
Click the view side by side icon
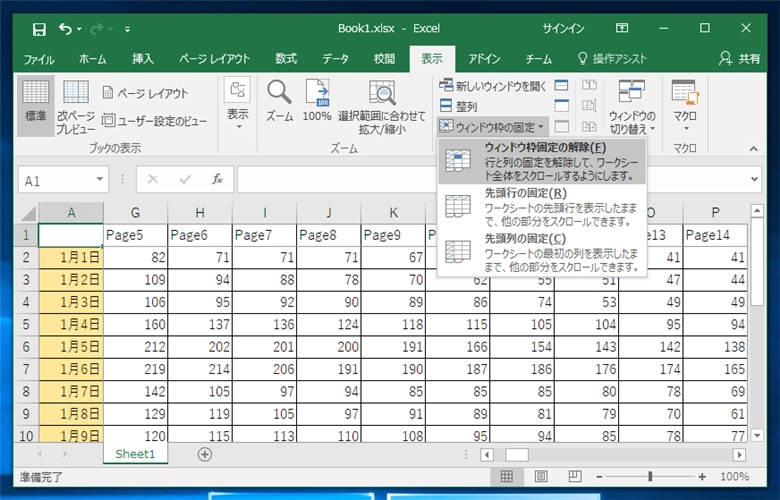pyautogui.click(x=589, y=85)
